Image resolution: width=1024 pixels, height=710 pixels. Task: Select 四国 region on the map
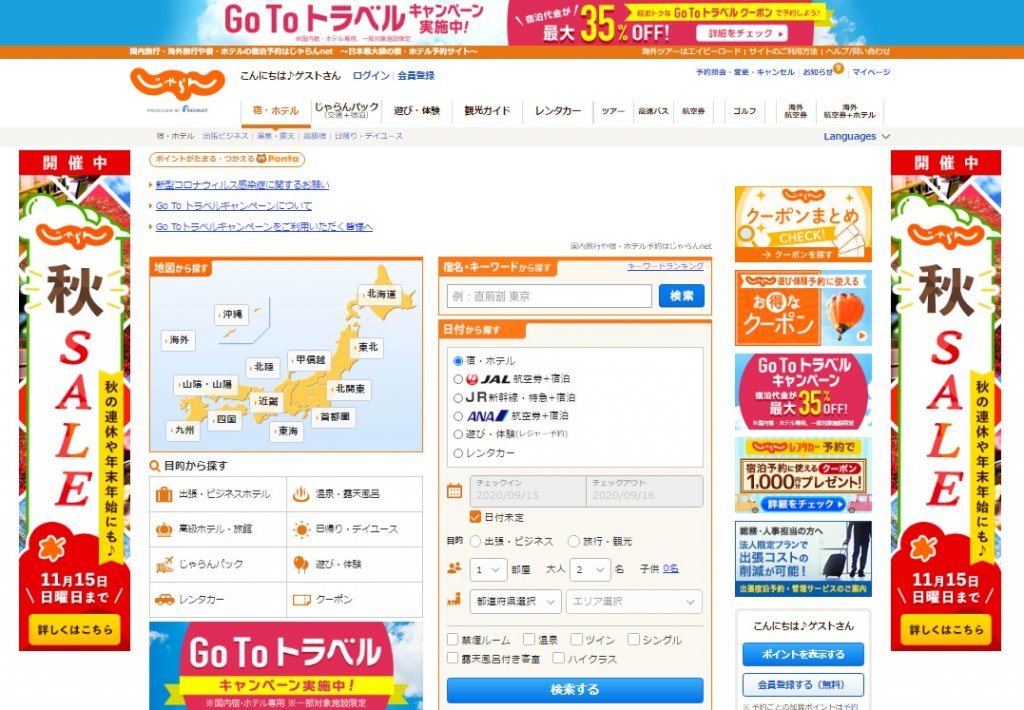coord(225,419)
